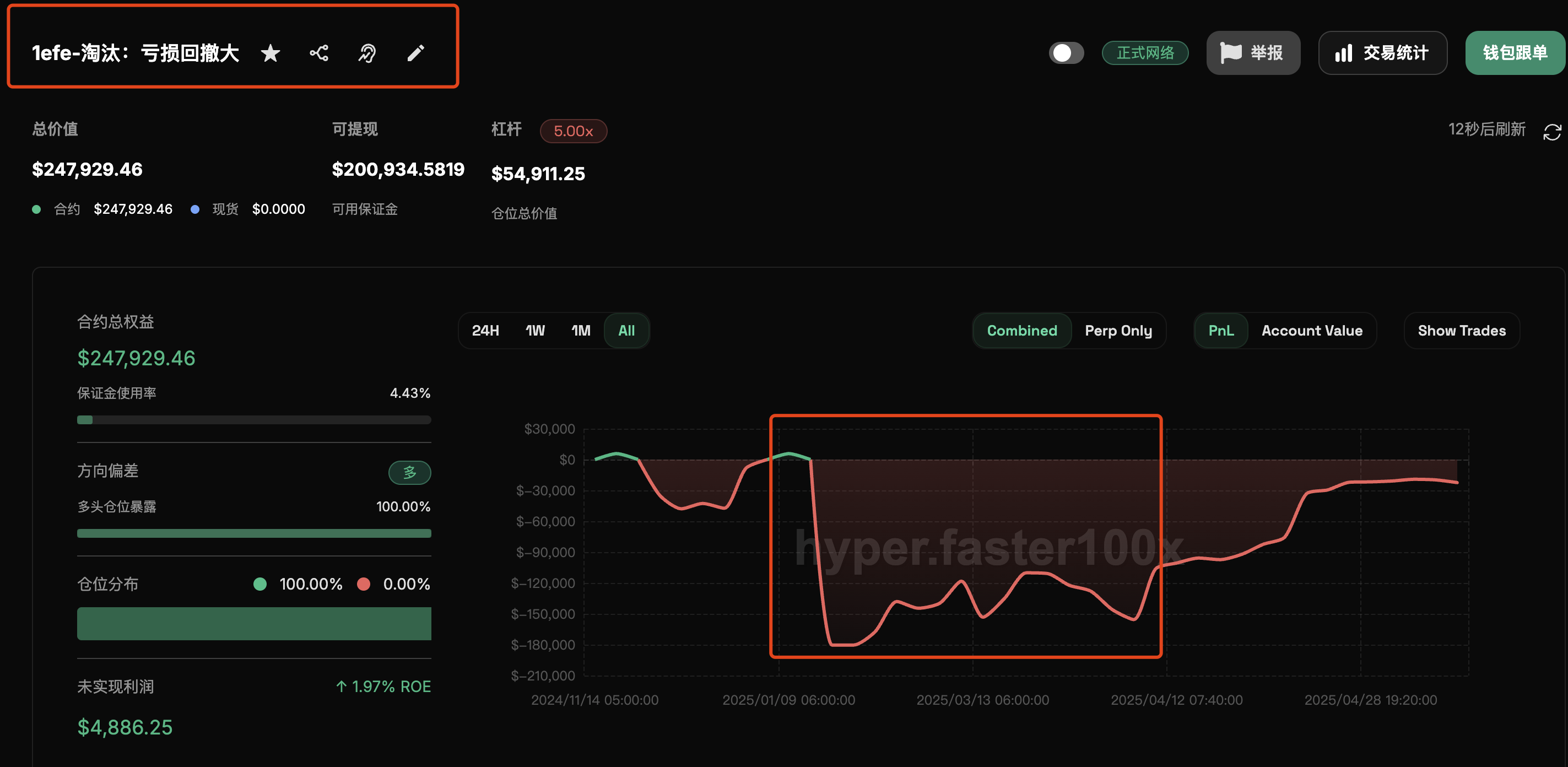Select the All time range
Viewport: 1568px width, 767px height.
[x=626, y=331]
